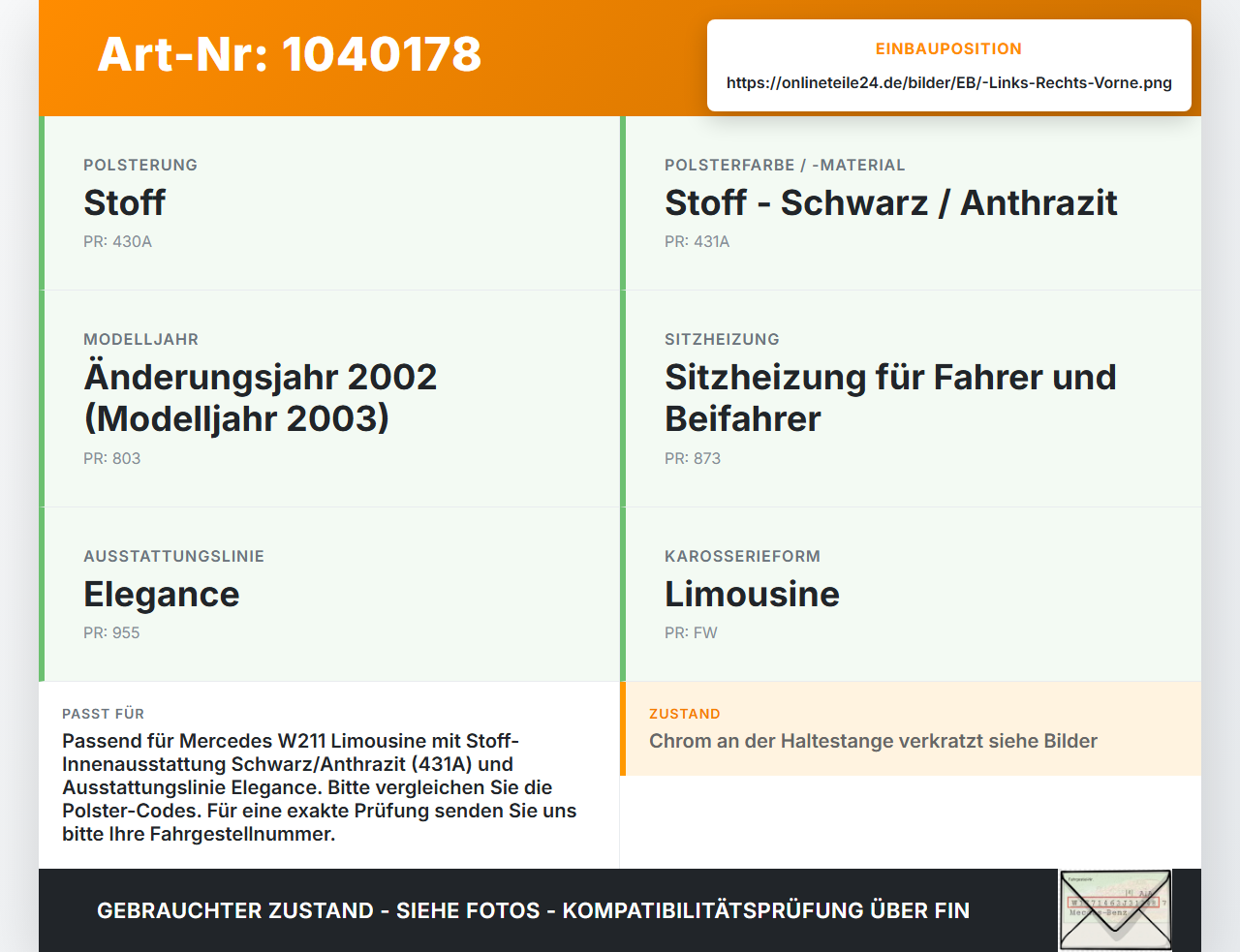Image resolution: width=1240 pixels, height=952 pixels.
Task: Click Chrom an der Haltestange verkratzt text
Action: (873, 741)
